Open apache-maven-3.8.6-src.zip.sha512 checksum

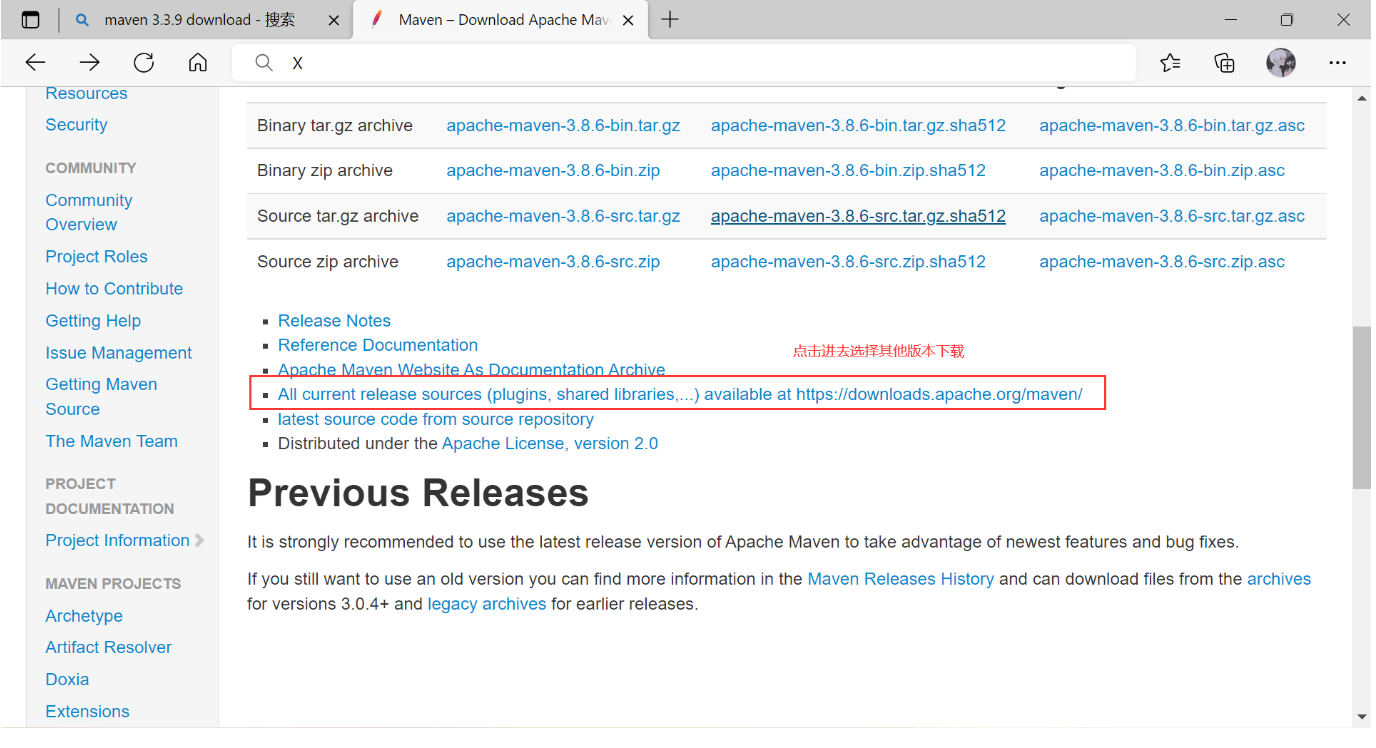[848, 262]
